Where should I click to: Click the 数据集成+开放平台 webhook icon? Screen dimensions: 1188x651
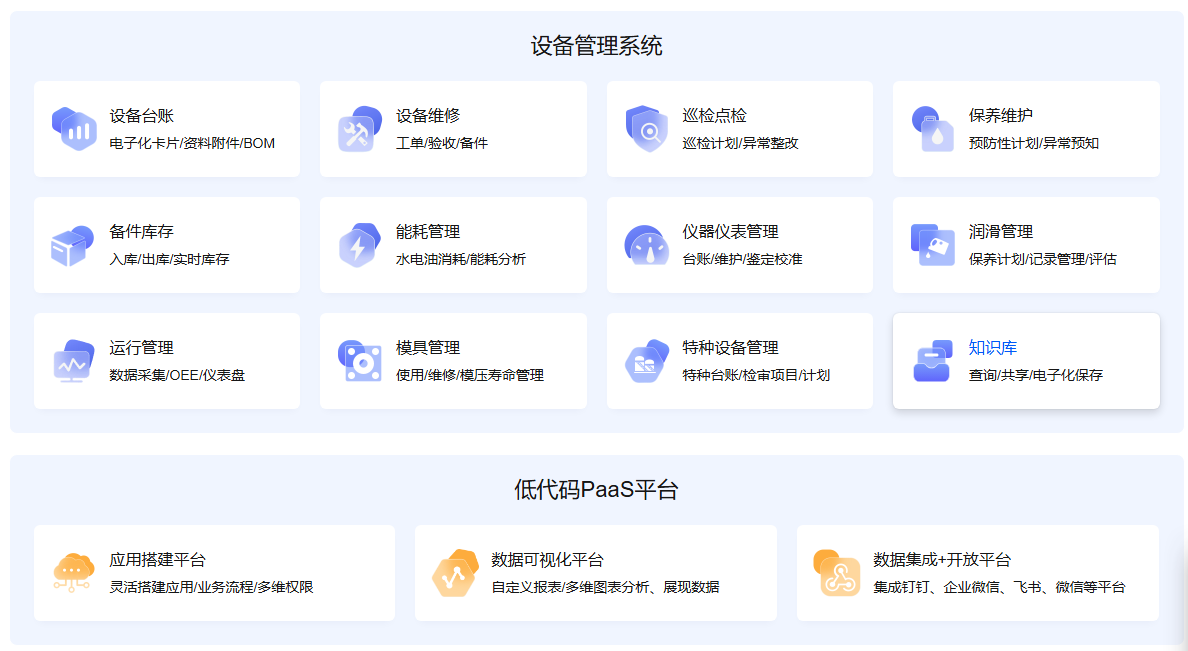pos(838,573)
